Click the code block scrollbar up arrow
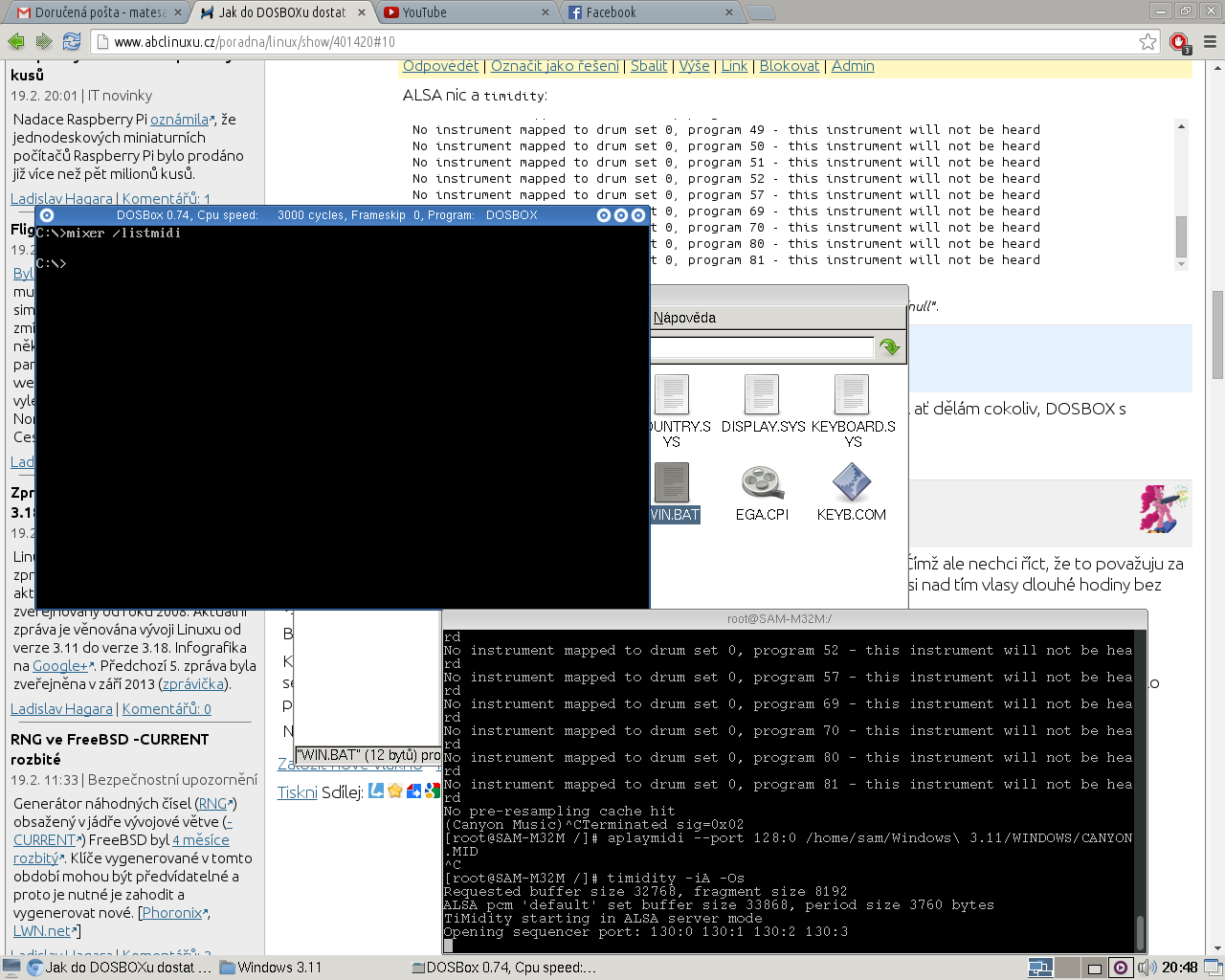1225x980 pixels. 1181,126
